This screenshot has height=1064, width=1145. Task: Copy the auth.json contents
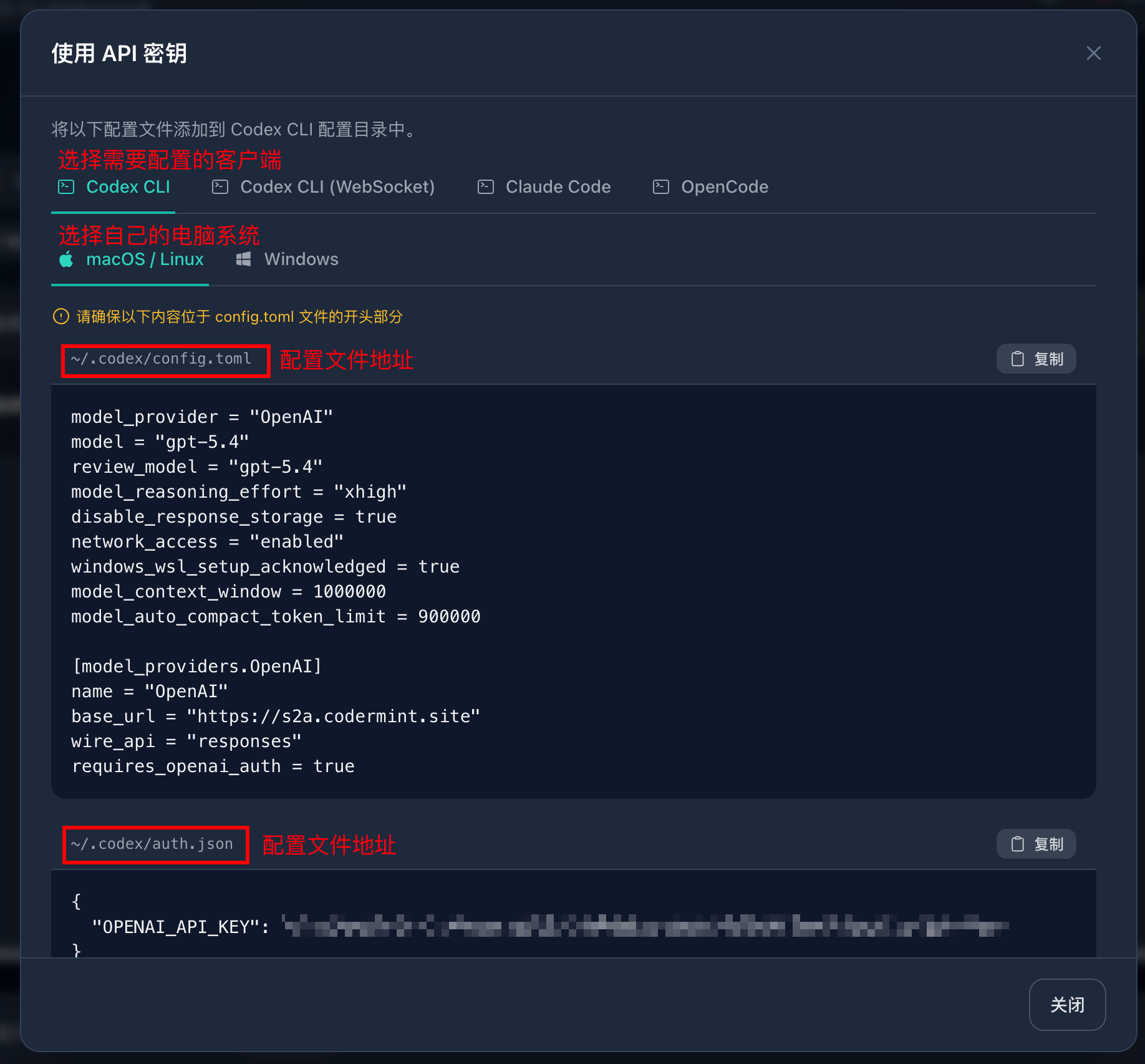pos(1036,844)
